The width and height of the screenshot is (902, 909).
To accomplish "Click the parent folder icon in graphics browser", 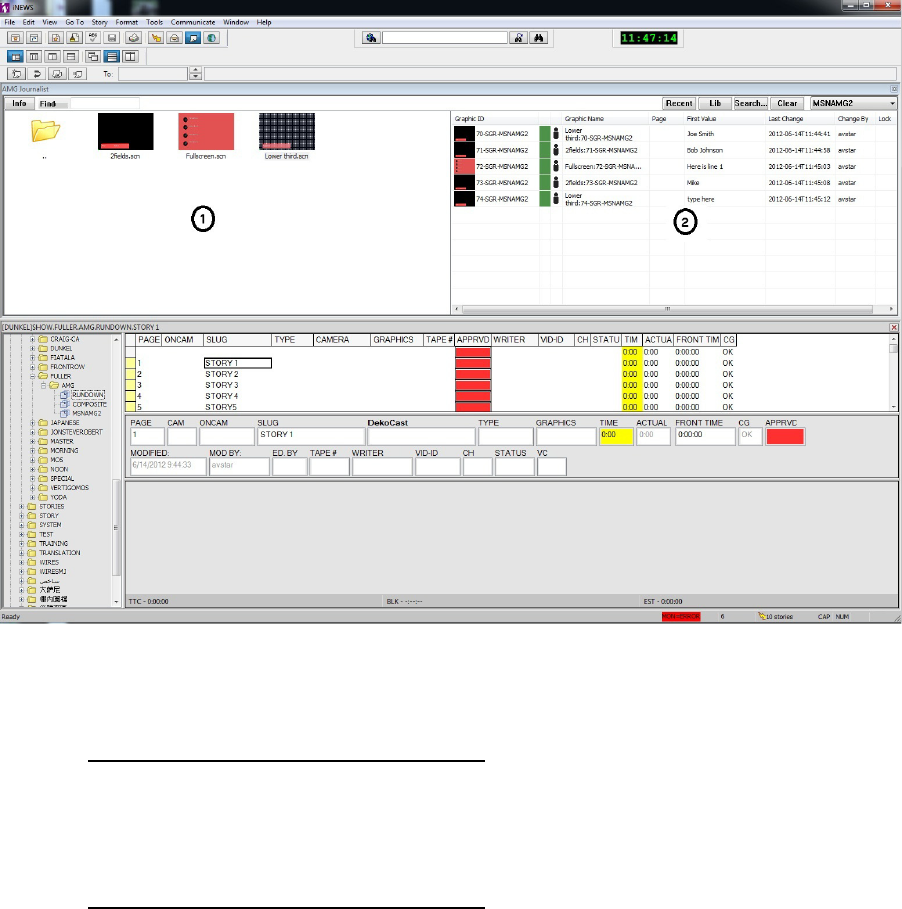I will (45, 130).
